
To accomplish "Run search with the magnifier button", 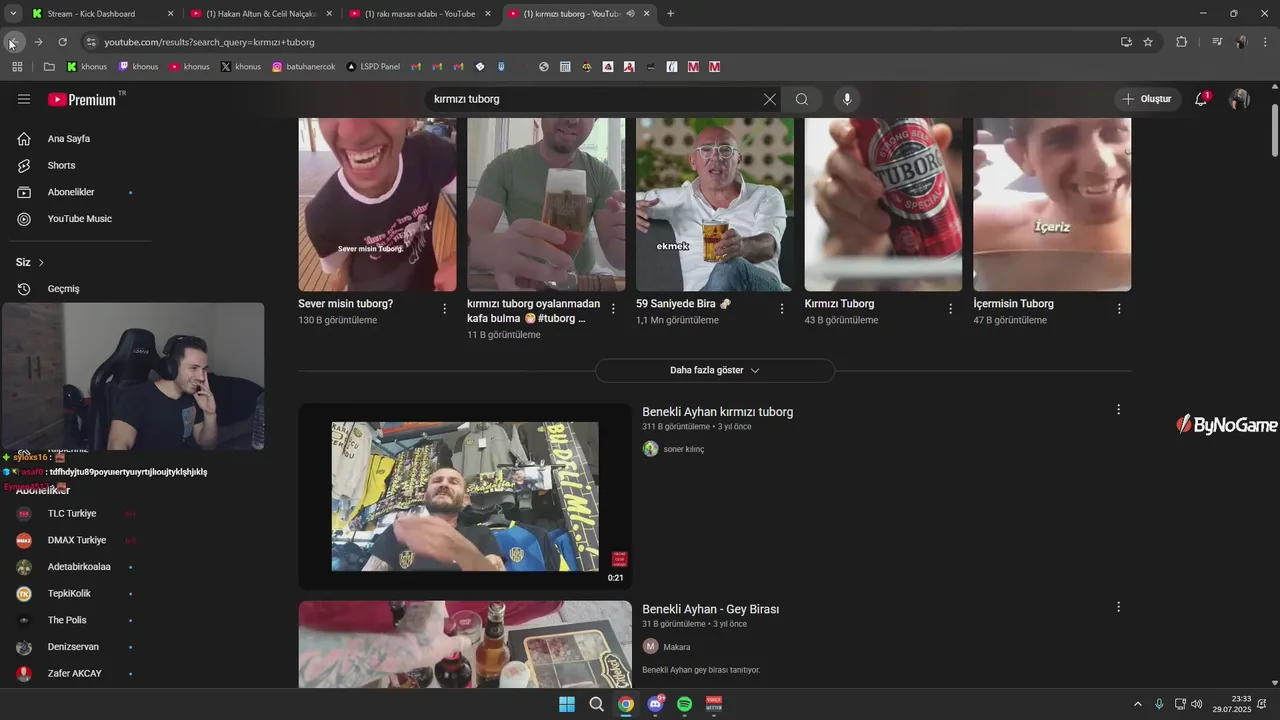I will [802, 99].
